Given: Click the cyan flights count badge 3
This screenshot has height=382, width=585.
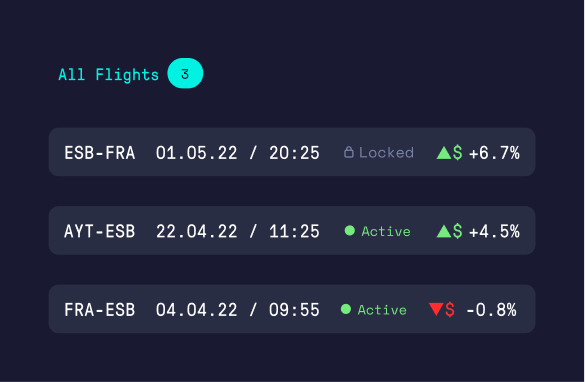Looking at the screenshot, I should (x=185, y=73).
